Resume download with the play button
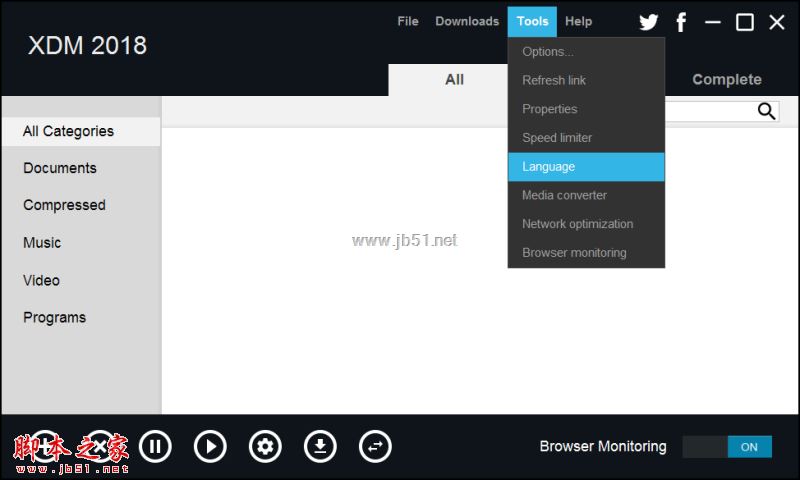The height and width of the screenshot is (480, 800). click(x=210, y=446)
